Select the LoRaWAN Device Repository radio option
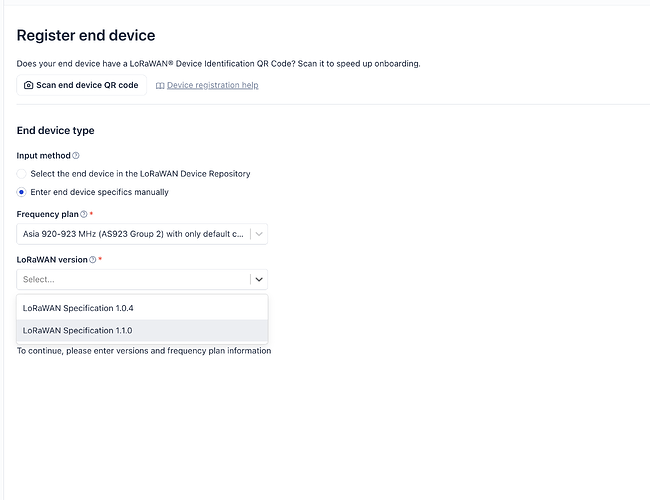Image resolution: width=650 pixels, height=500 pixels. pyautogui.click(x=22, y=174)
